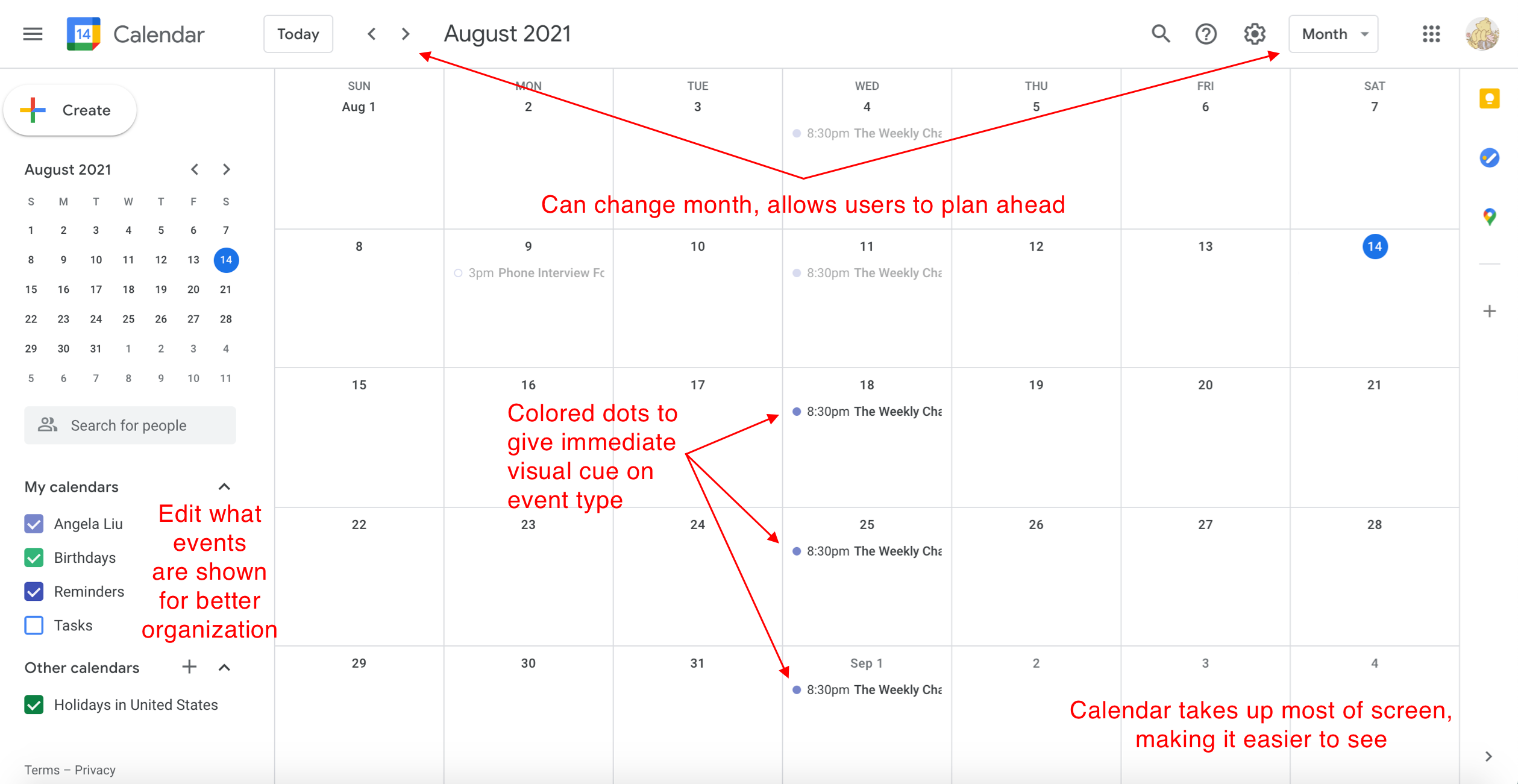1518x784 pixels.
Task: Click the user profile avatar icon
Action: (x=1484, y=34)
